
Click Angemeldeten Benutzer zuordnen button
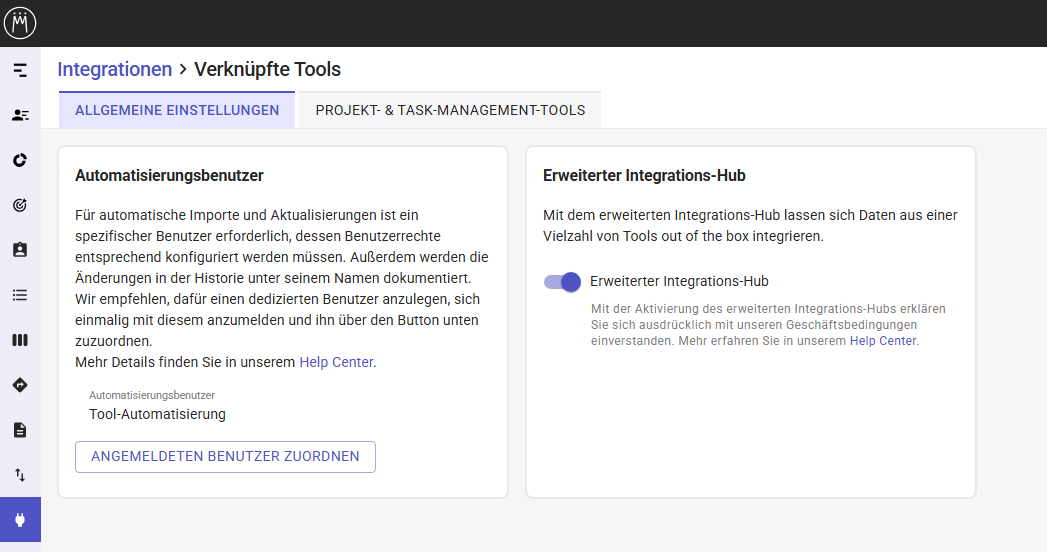(225, 457)
